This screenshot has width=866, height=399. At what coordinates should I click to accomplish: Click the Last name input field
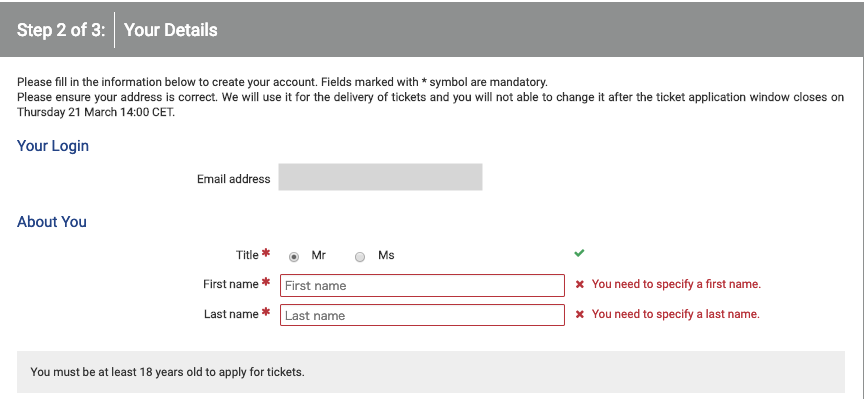[x=423, y=315]
